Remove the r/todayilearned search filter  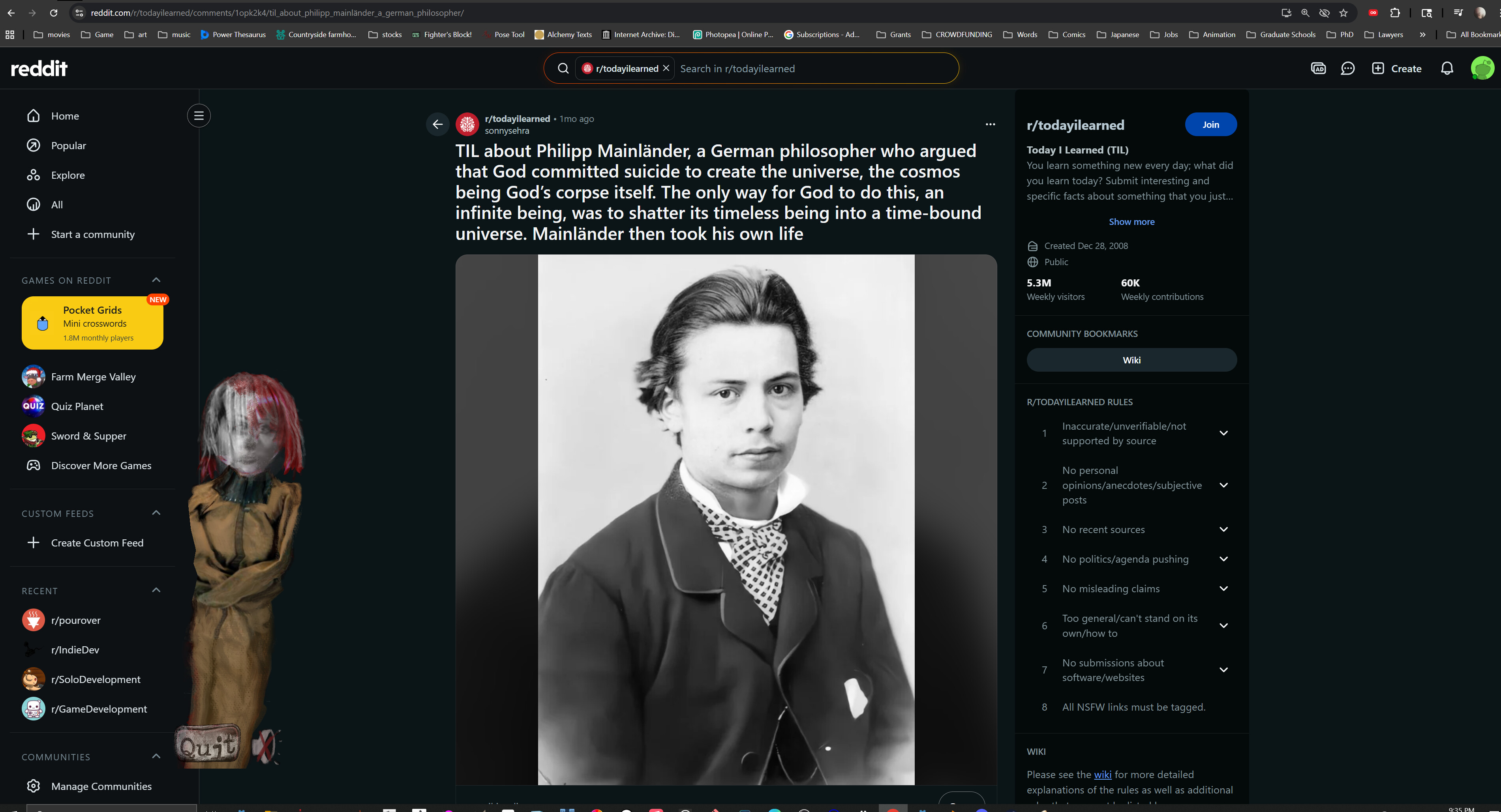(666, 68)
